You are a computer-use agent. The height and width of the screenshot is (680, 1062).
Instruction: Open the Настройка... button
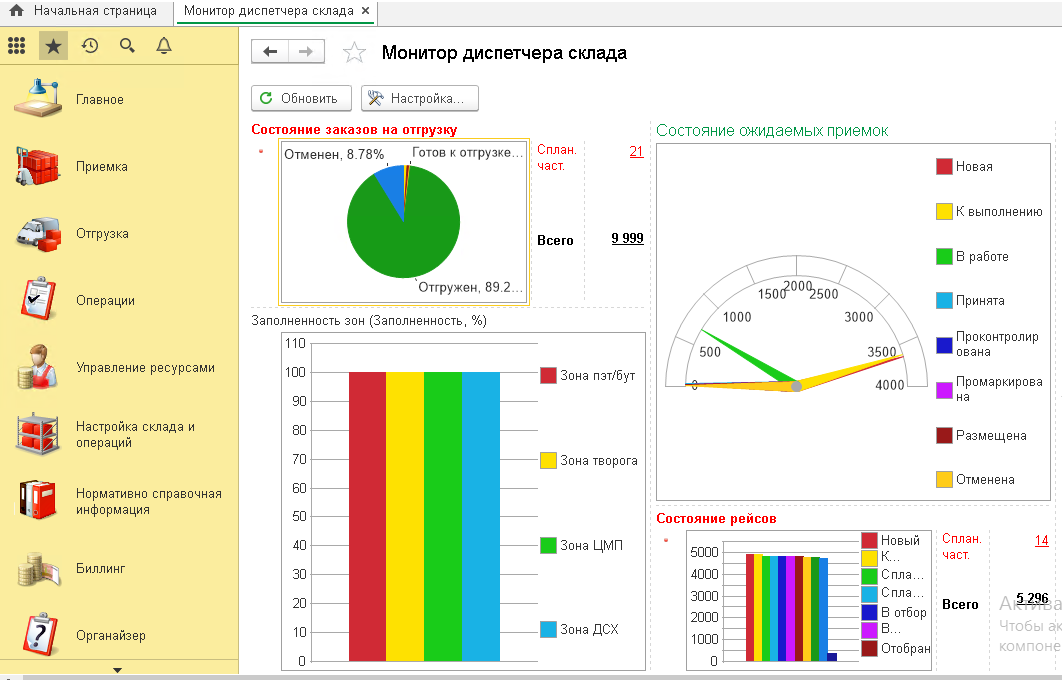coord(419,98)
